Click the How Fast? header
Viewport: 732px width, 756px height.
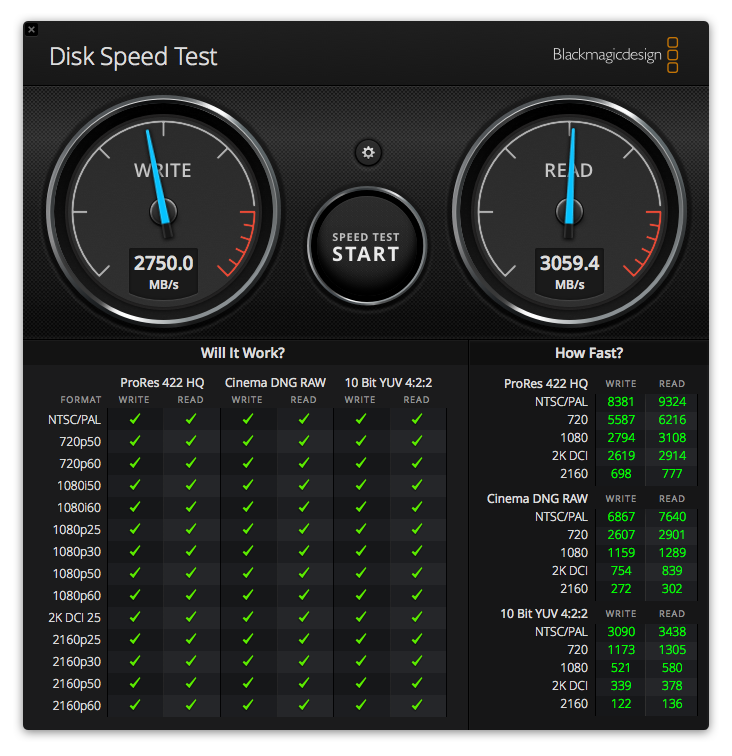point(589,353)
